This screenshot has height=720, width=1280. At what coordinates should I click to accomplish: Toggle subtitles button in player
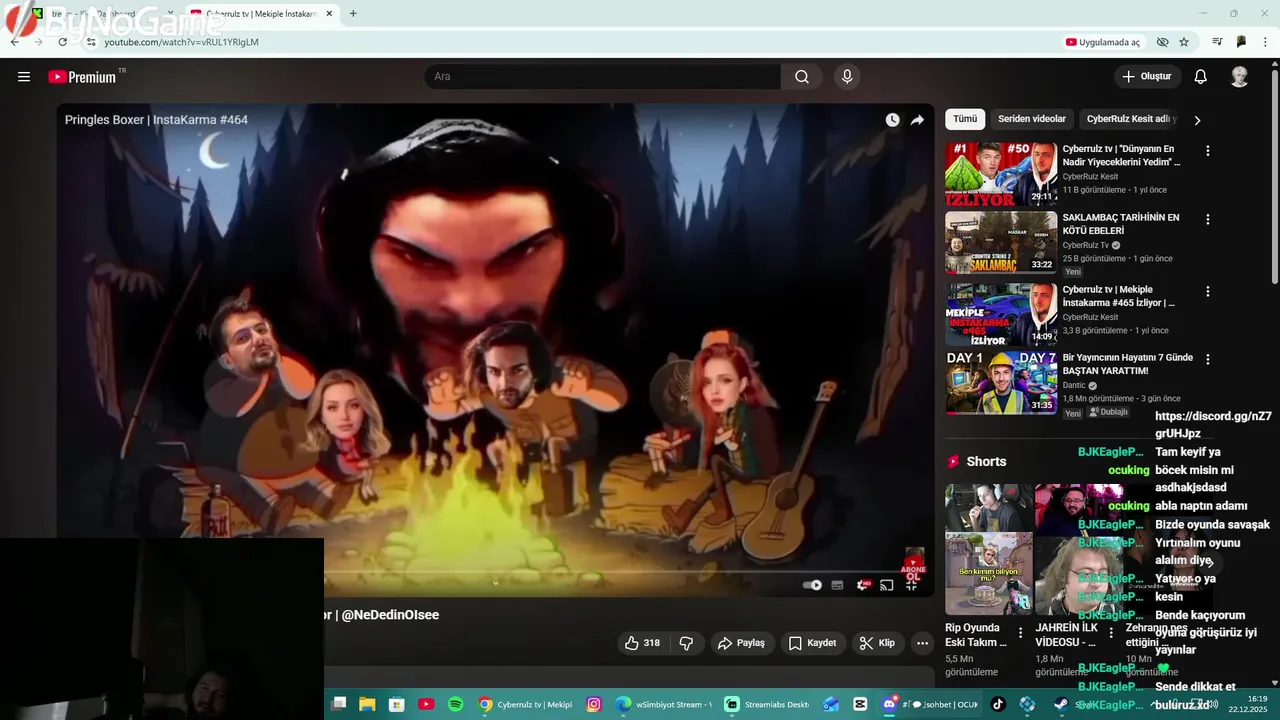tap(837, 585)
